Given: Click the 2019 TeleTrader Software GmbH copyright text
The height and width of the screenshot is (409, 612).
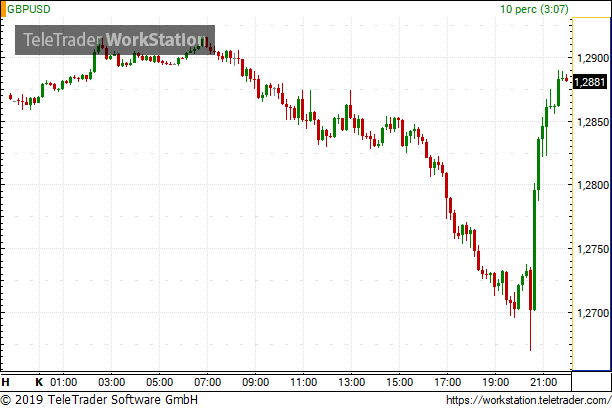Looking at the screenshot, I should (x=99, y=400).
